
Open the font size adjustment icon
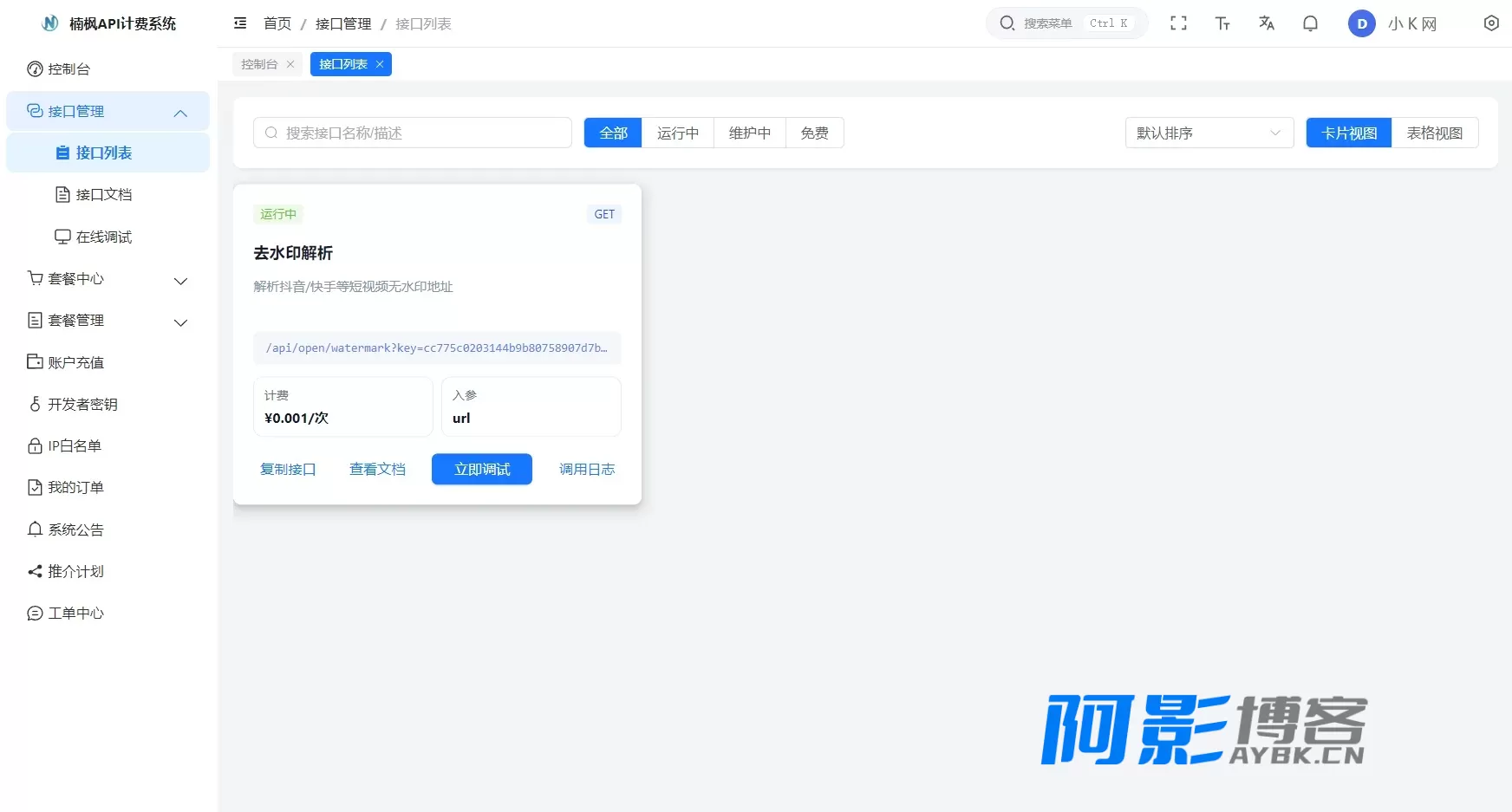tap(1222, 23)
